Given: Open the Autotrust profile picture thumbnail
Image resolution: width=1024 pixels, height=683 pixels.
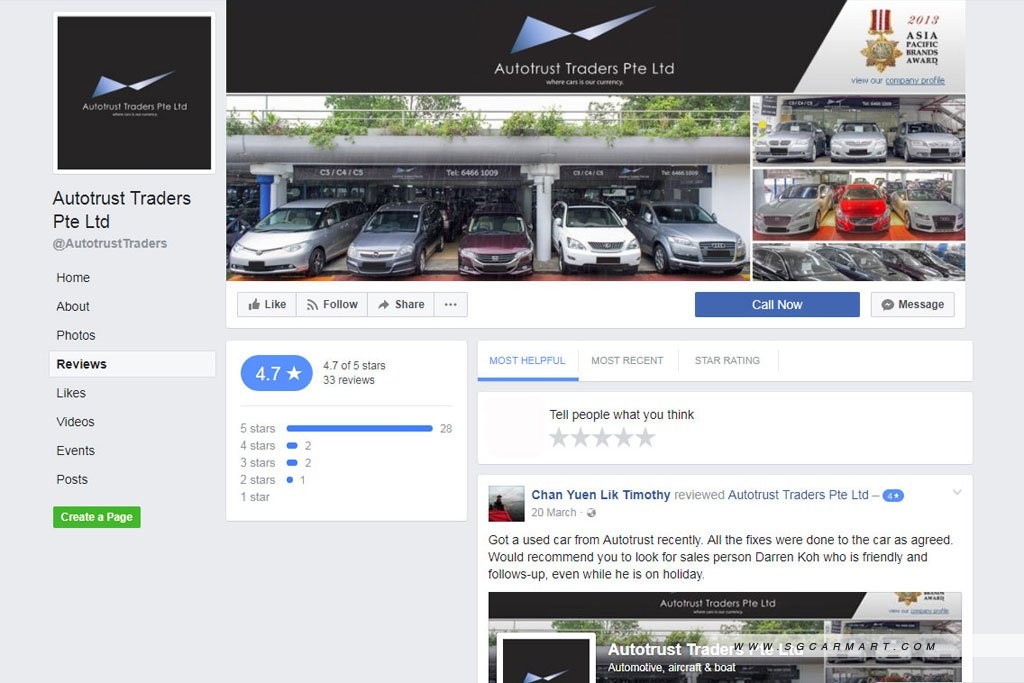Looking at the screenshot, I should [134, 93].
